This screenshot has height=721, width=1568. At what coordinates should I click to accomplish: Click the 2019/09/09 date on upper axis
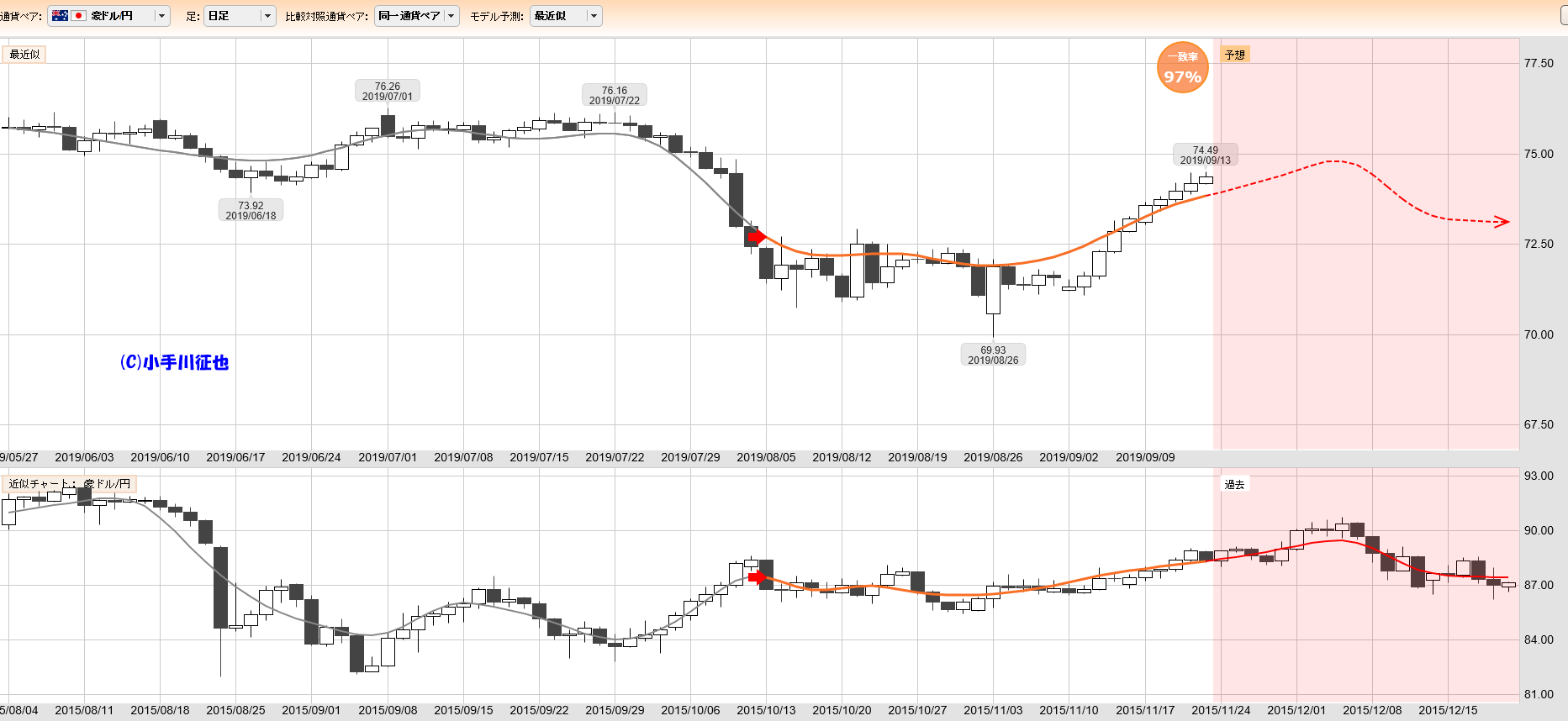coord(1145,457)
